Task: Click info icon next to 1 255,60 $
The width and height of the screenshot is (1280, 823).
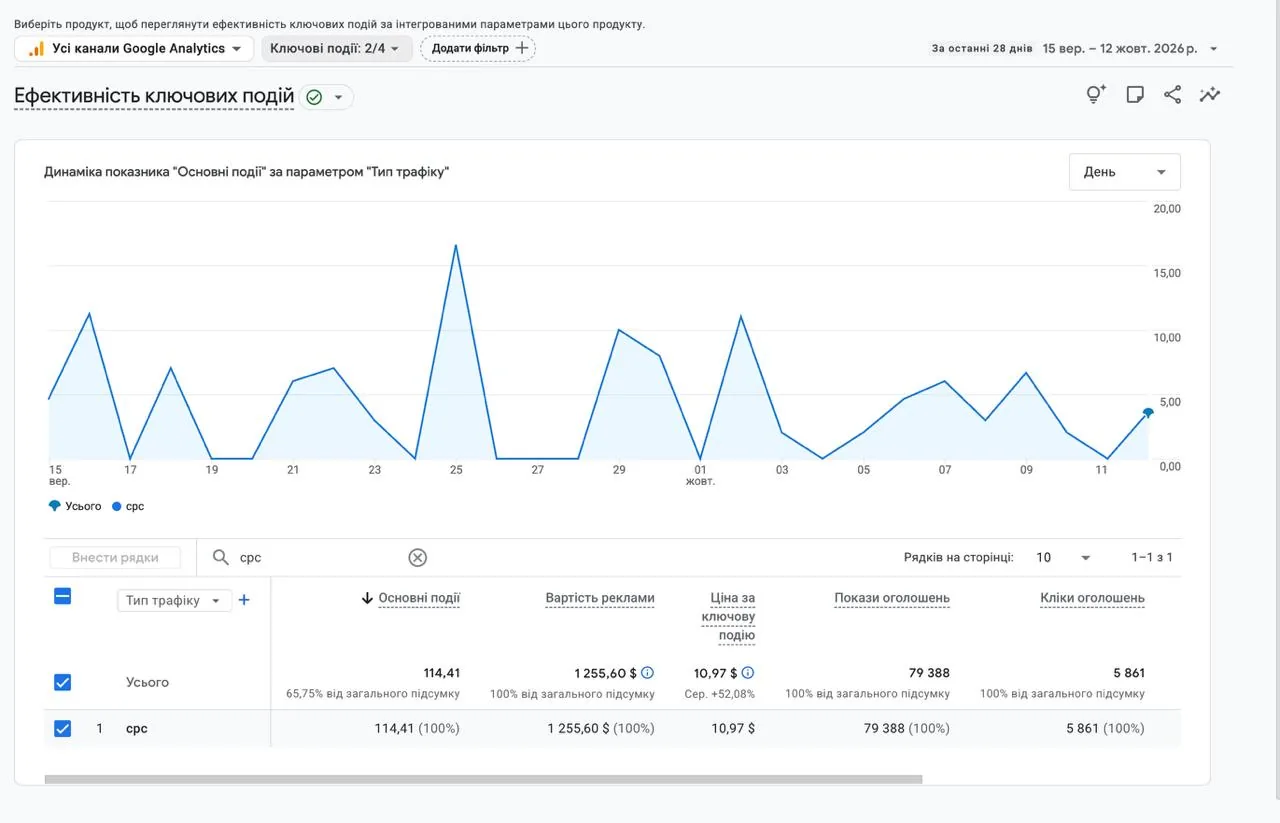Action: pyautogui.click(x=648, y=673)
